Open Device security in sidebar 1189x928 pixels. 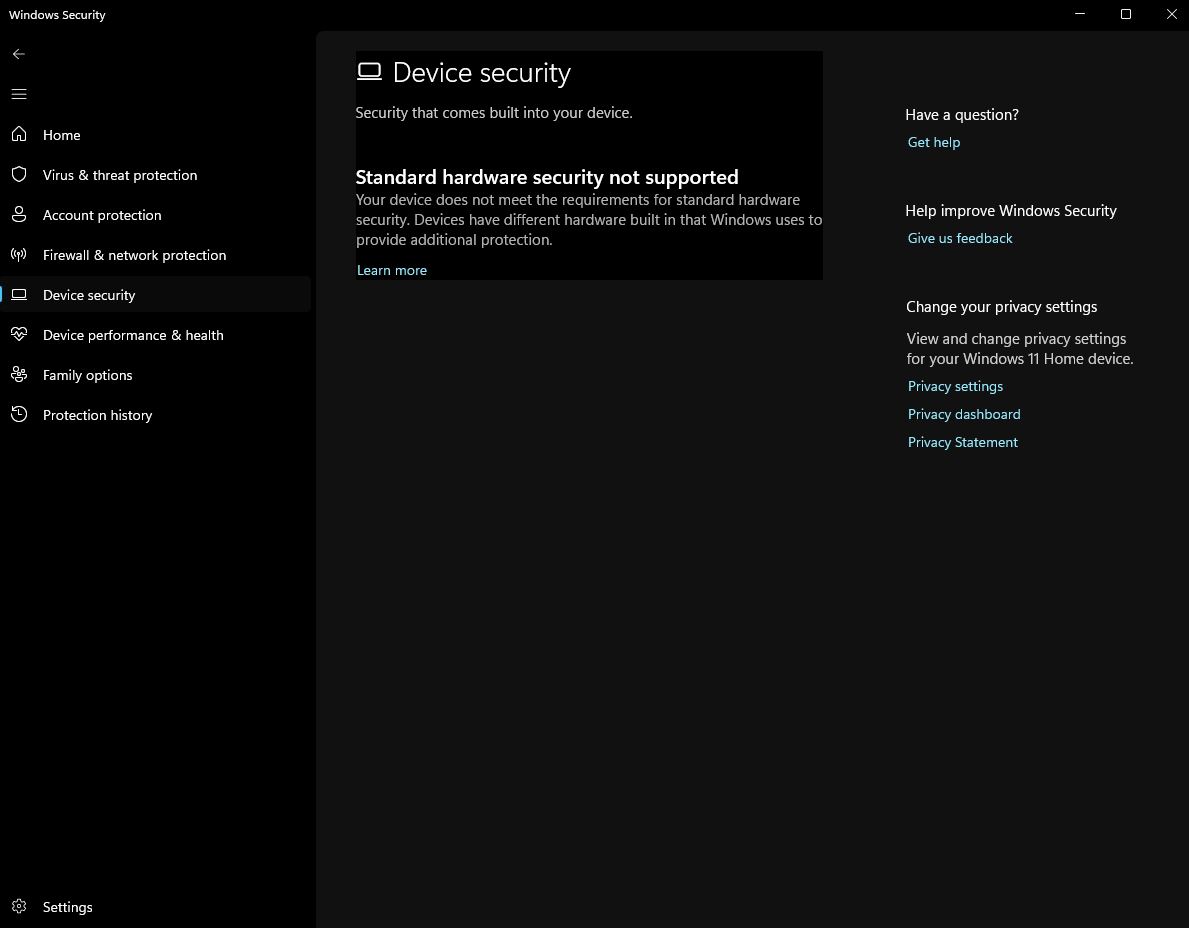coord(89,295)
